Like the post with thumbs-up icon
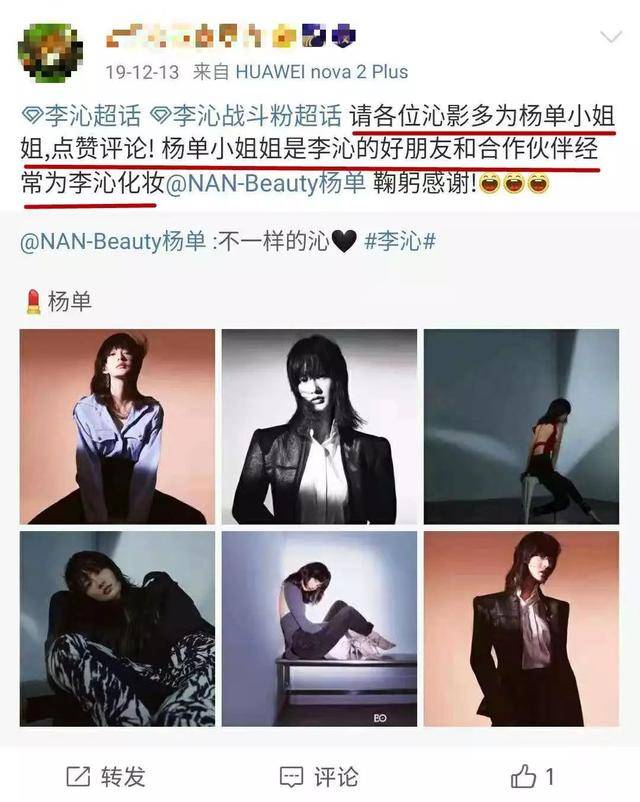Screen dimensions: 640x802 coord(523,776)
